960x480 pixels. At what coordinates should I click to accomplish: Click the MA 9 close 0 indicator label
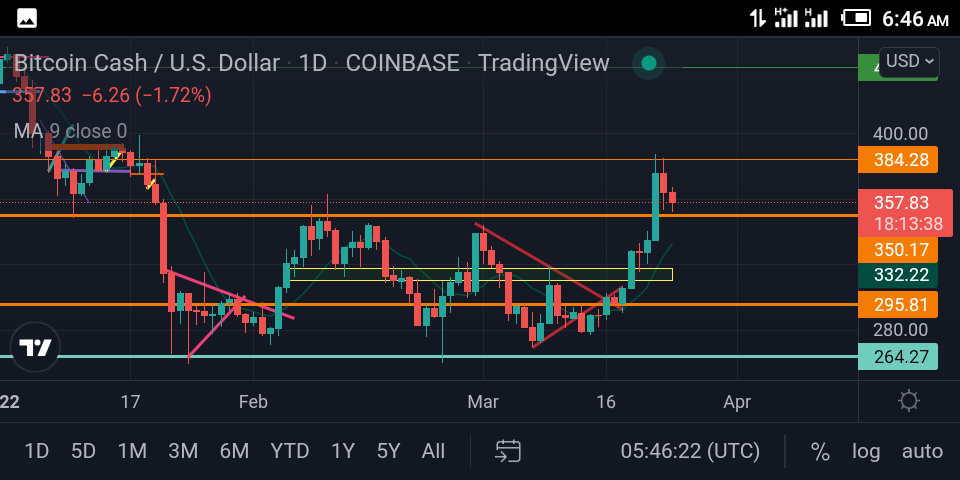(x=70, y=131)
